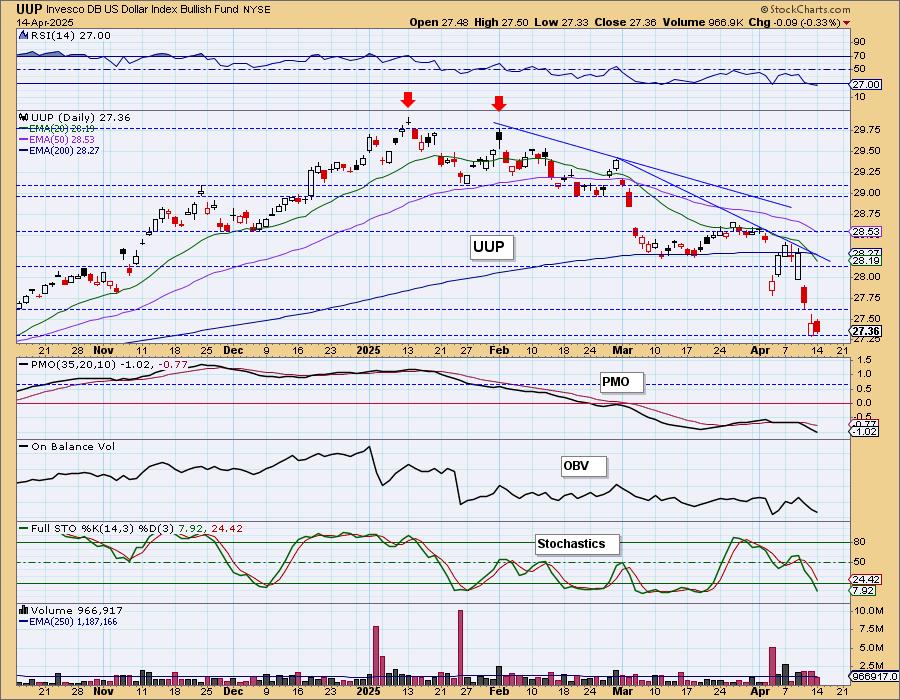This screenshot has height=700, width=900.
Task: Click the 29.00 price axis label
Action: [867, 193]
